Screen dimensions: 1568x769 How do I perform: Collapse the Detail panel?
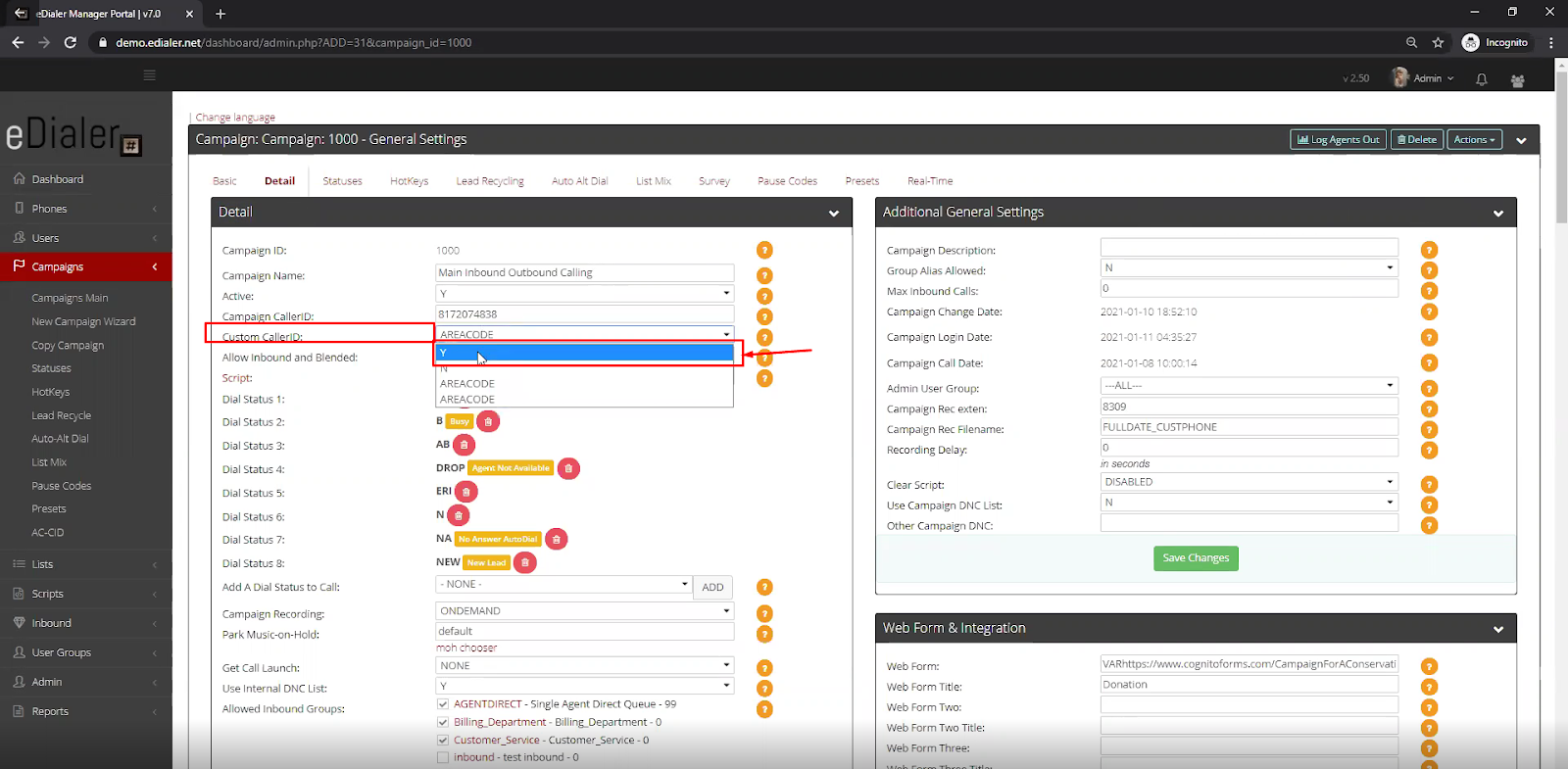pos(834,213)
